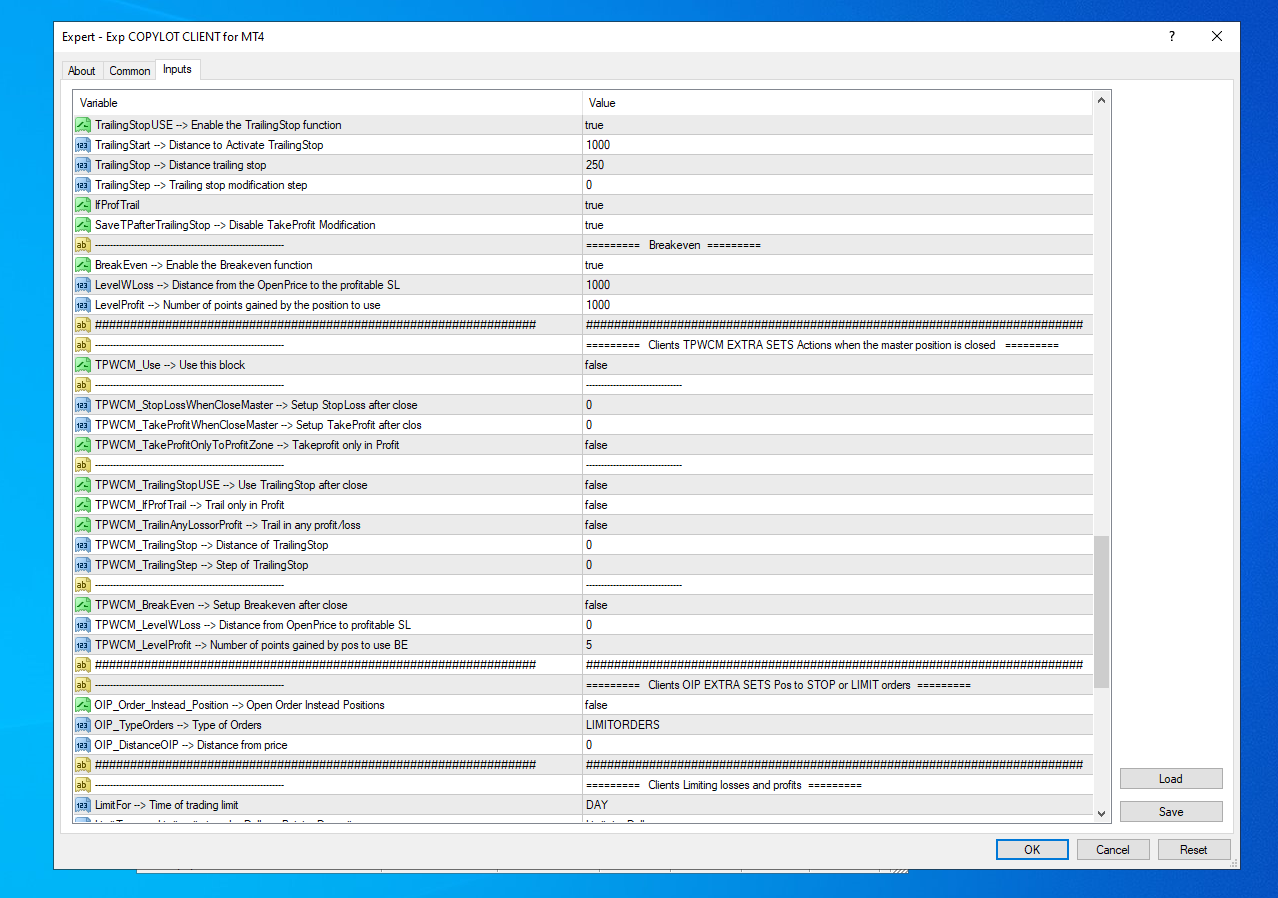Click the Clients OIP EXTRA SETS header text

click(x=778, y=685)
